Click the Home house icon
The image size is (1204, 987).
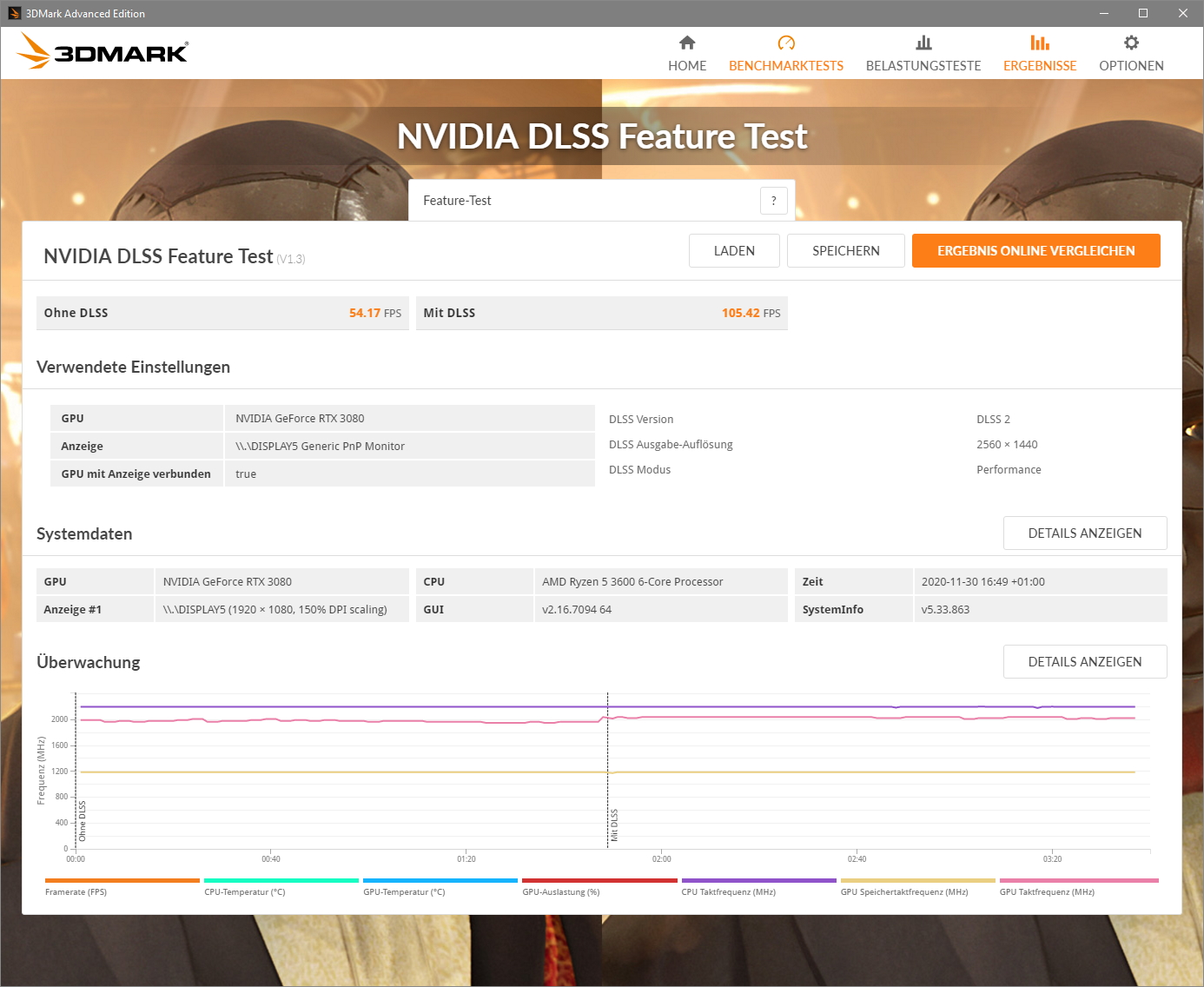tap(687, 43)
